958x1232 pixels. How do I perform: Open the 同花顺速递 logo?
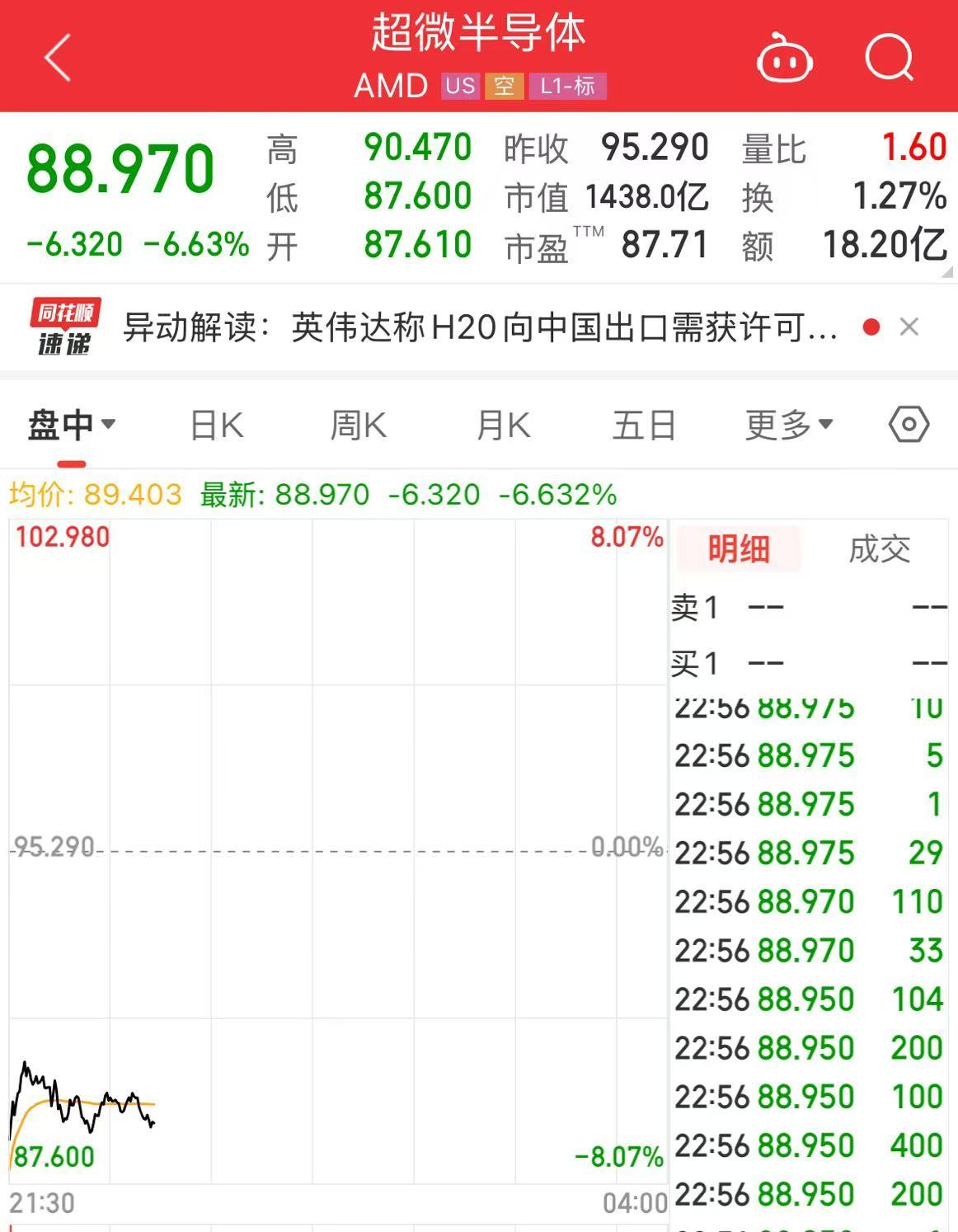tap(65, 327)
